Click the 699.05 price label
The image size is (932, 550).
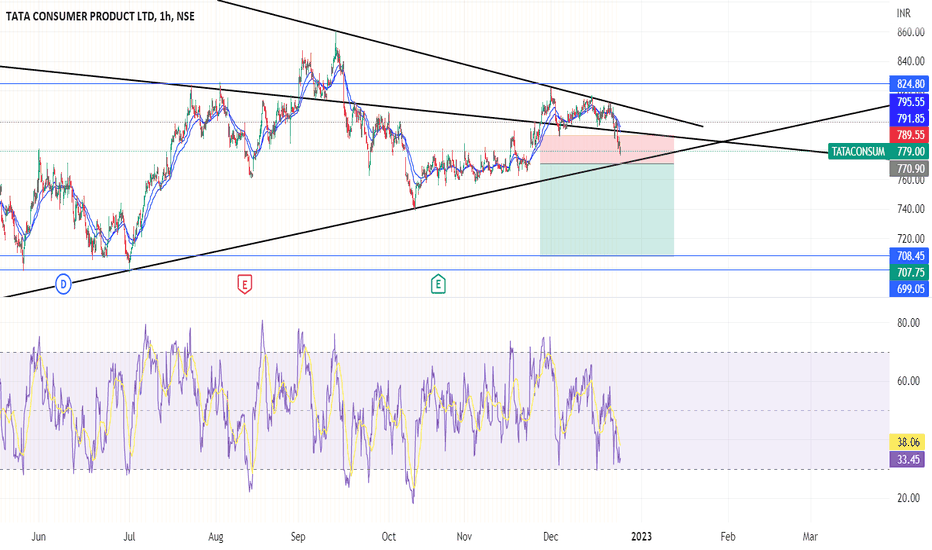coord(909,289)
